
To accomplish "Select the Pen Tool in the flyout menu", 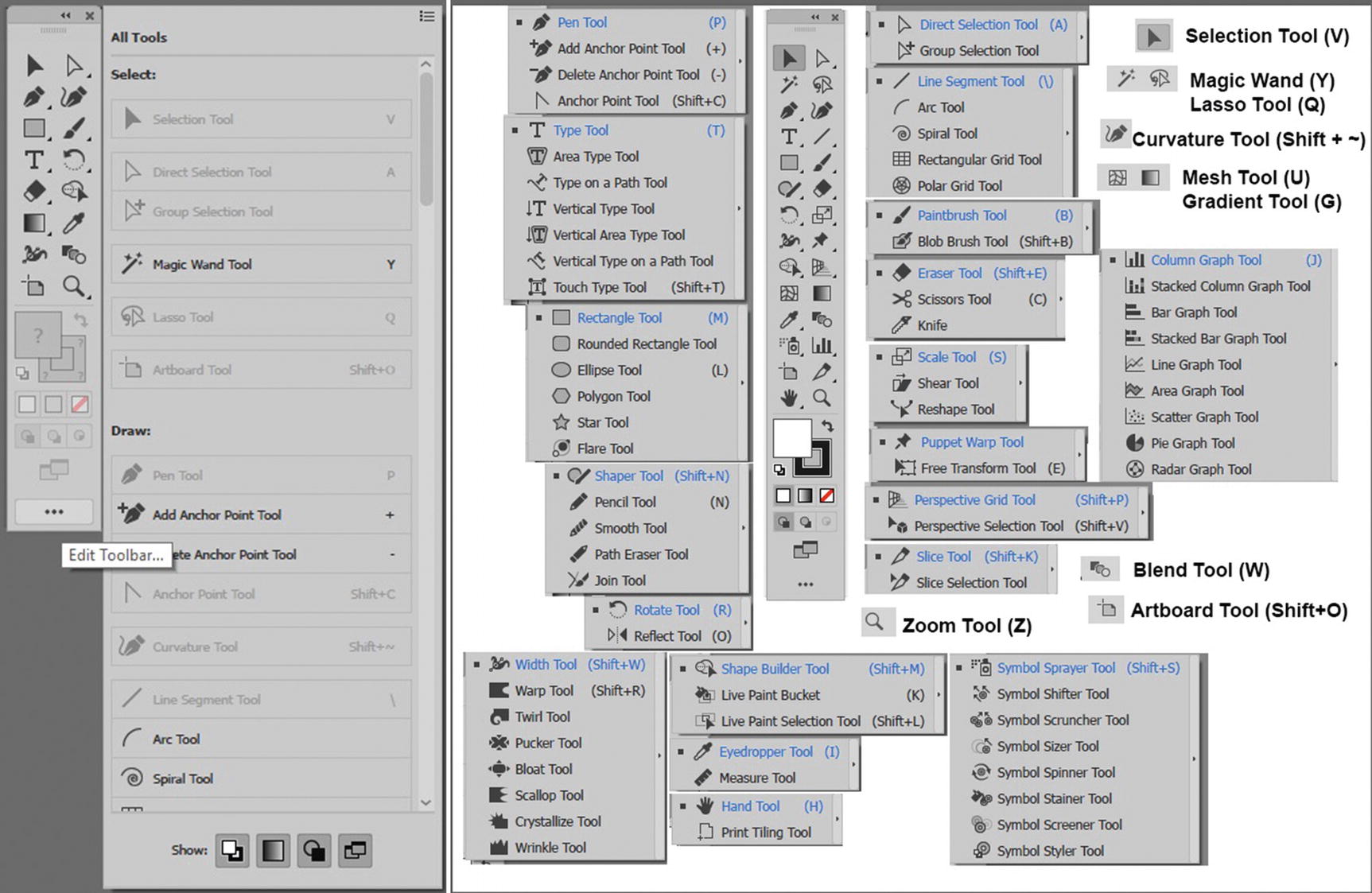I will tap(581, 23).
